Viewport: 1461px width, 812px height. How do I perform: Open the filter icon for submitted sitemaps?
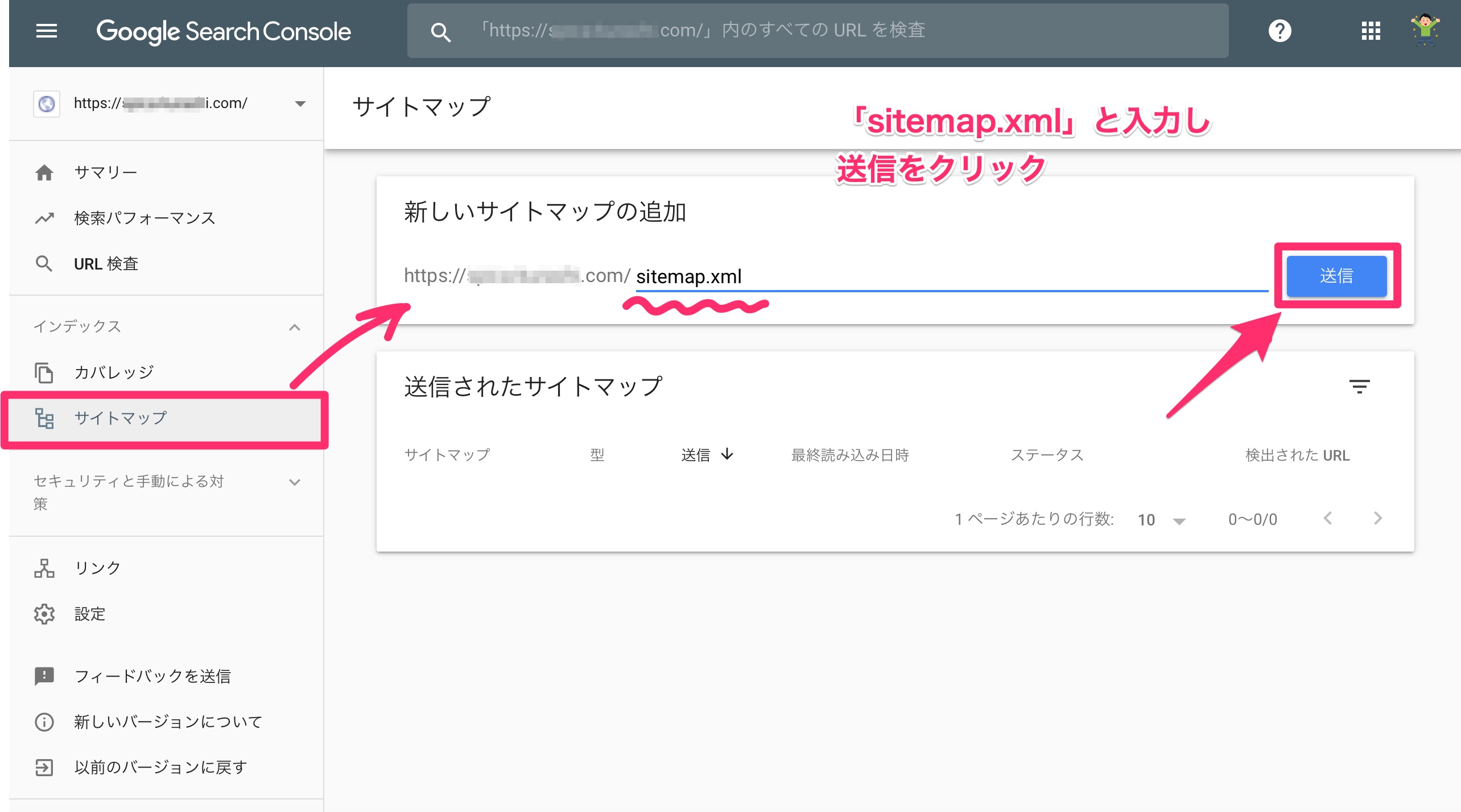1359,387
